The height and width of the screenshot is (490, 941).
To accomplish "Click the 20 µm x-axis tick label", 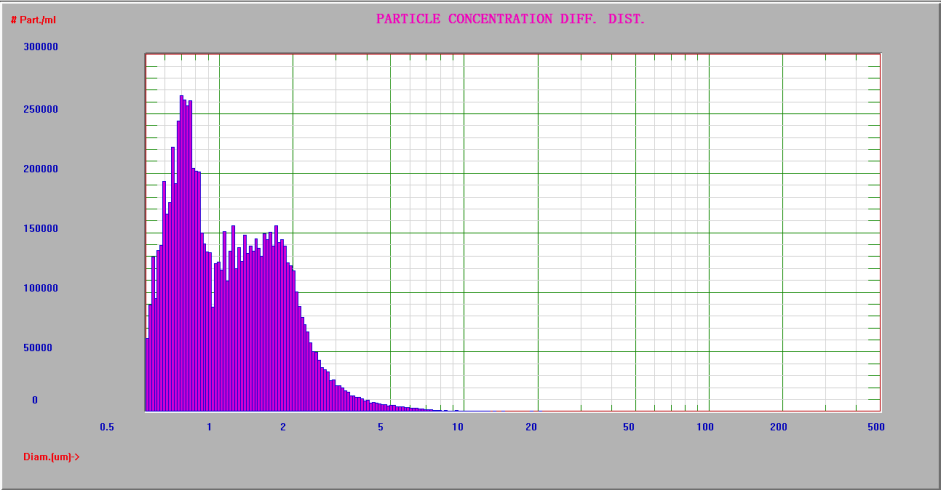I will coord(531,427).
